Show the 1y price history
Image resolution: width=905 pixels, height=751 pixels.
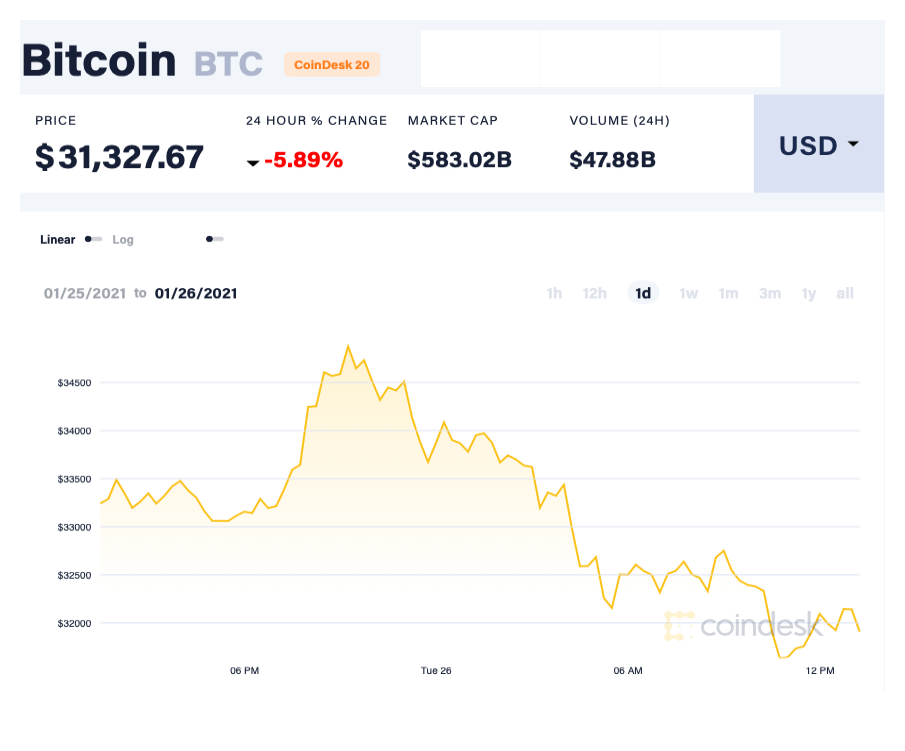[x=808, y=293]
